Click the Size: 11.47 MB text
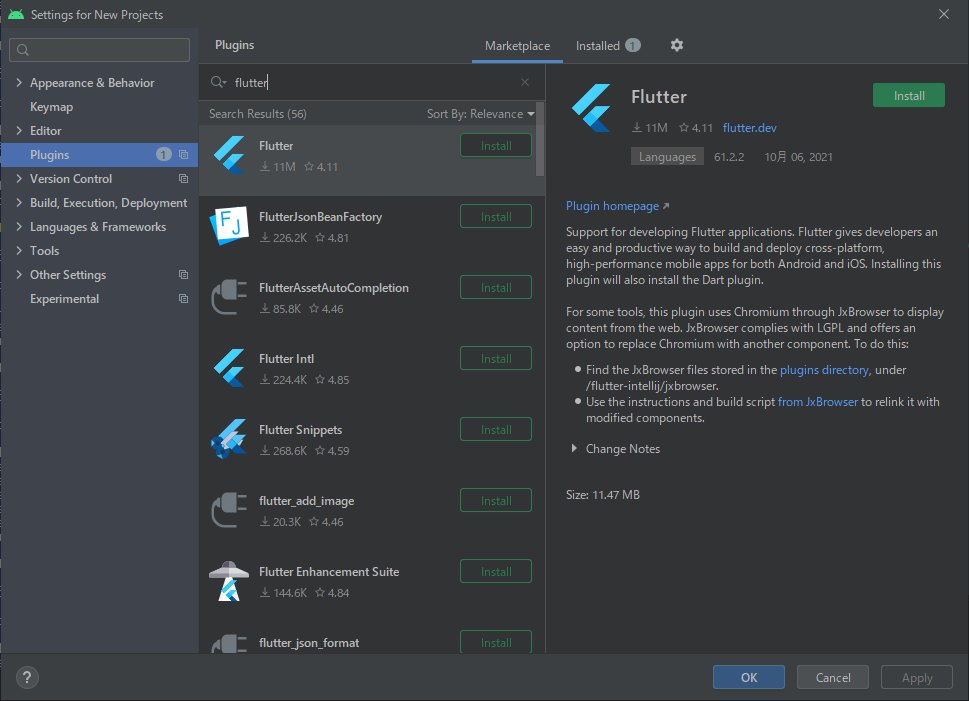This screenshot has width=969, height=701. point(603,495)
